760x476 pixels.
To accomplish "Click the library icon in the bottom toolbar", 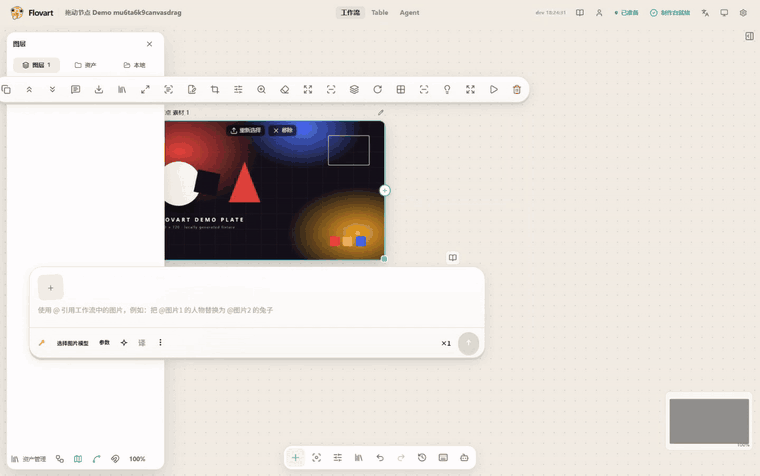I will [359, 458].
